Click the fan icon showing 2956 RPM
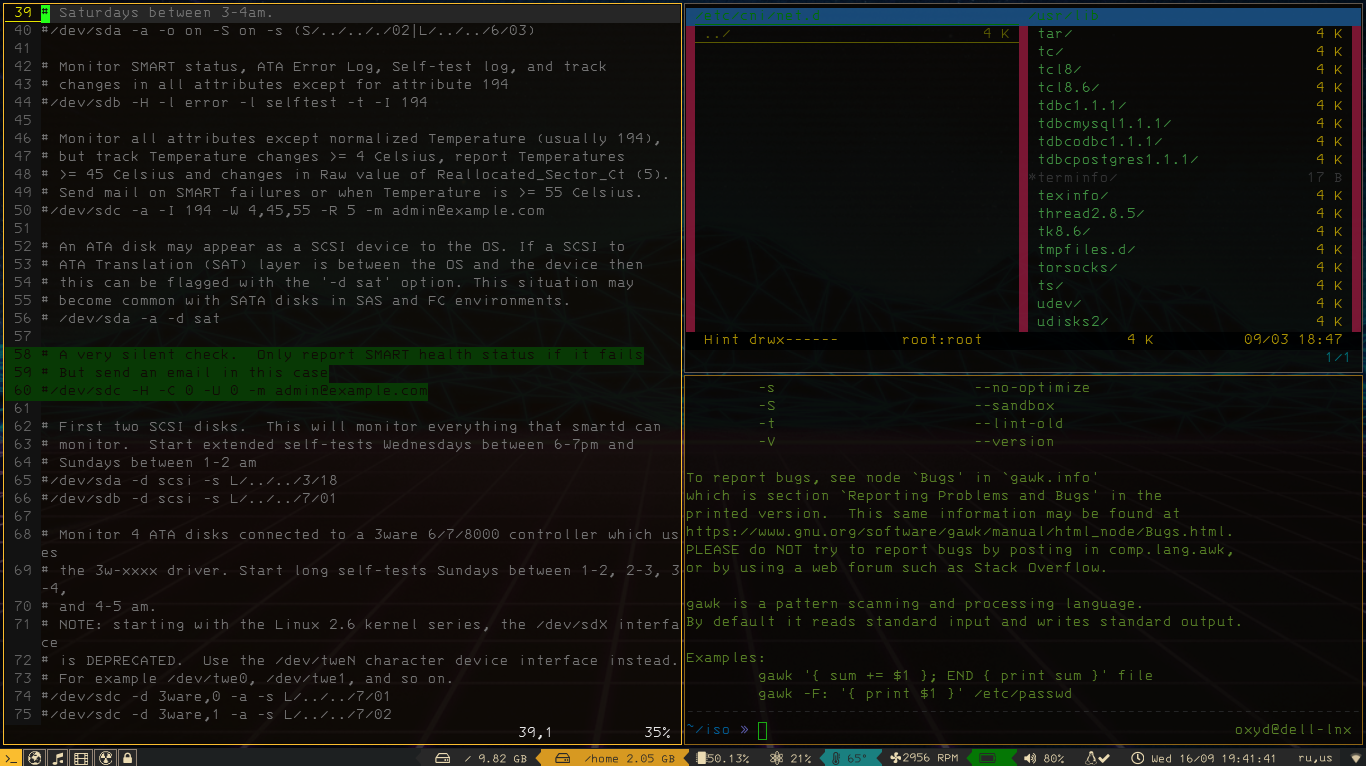The height and width of the screenshot is (766, 1366). click(x=894, y=758)
